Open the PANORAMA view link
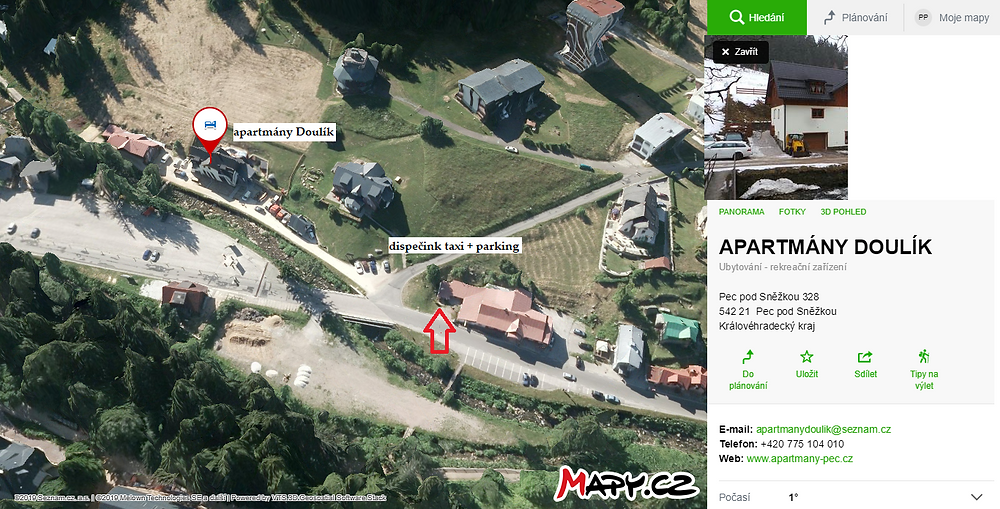 [741, 212]
